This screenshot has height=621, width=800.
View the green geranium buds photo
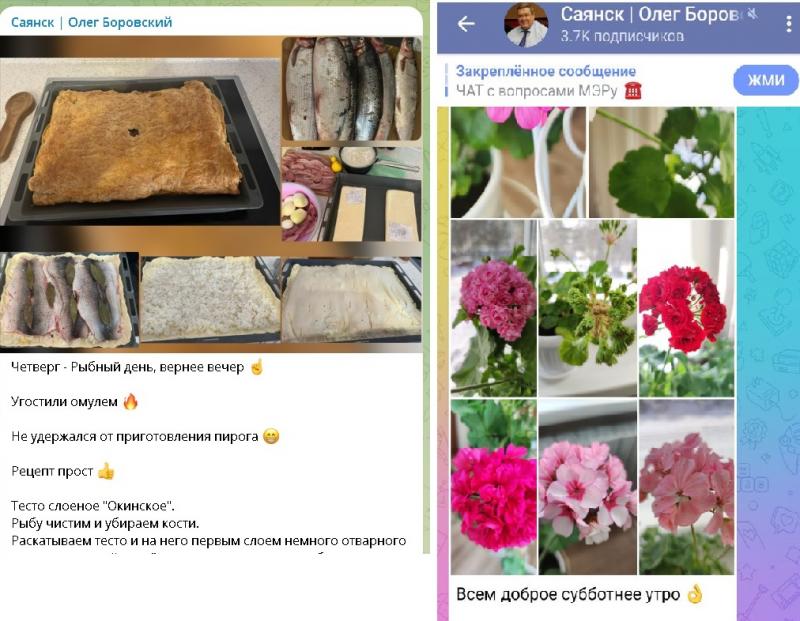tap(588, 308)
